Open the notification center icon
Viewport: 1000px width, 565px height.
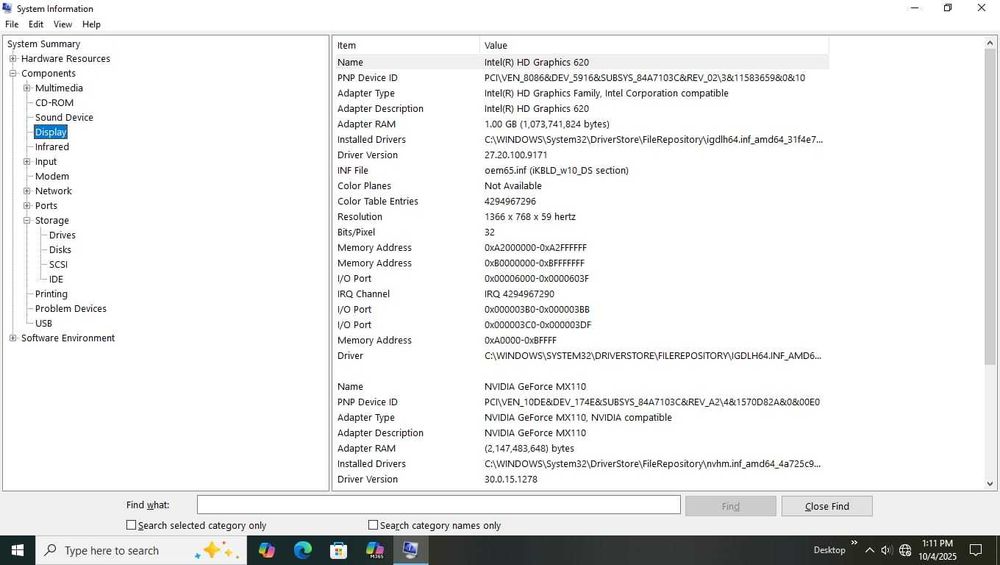[x=976, y=550]
